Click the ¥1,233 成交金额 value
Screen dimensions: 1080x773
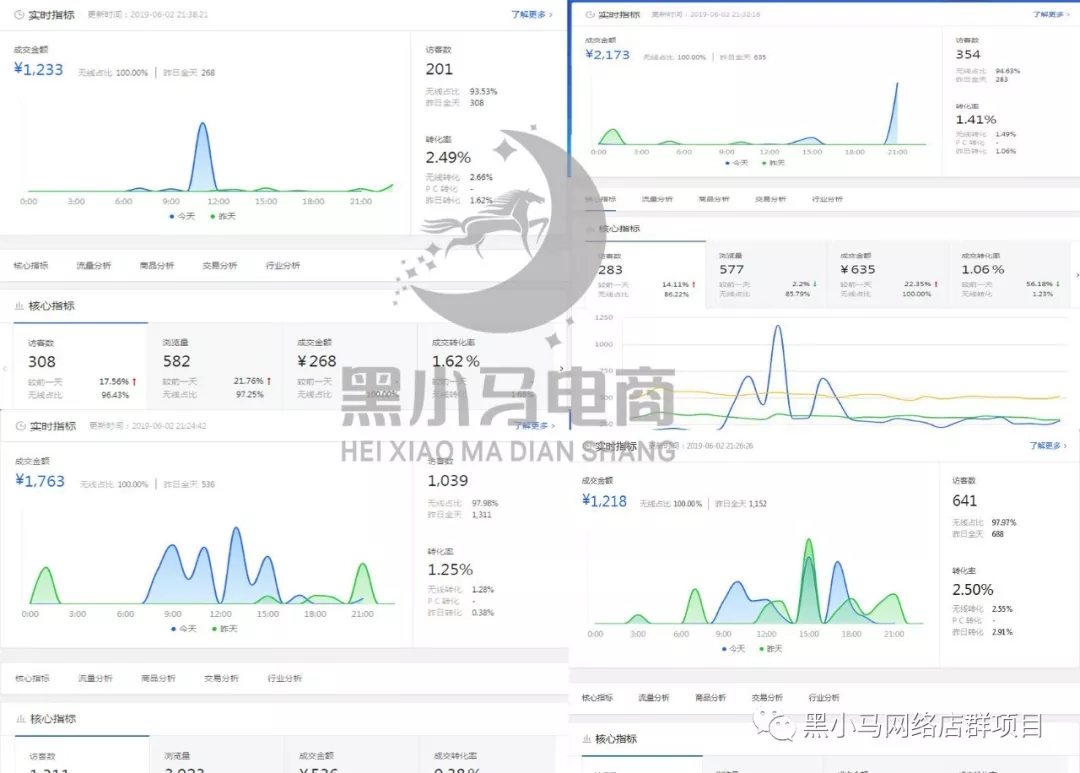pos(39,70)
